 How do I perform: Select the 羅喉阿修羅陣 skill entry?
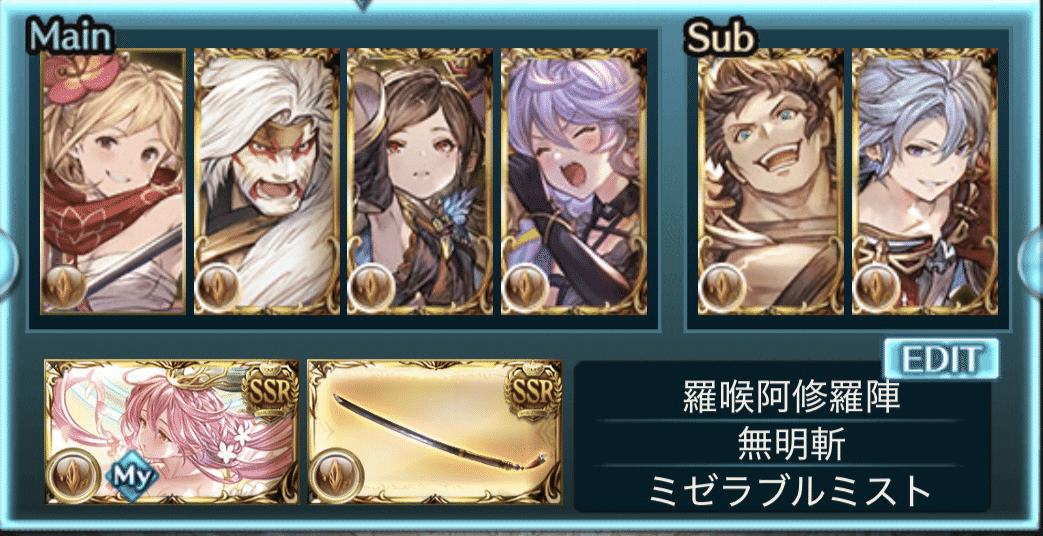point(783,398)
